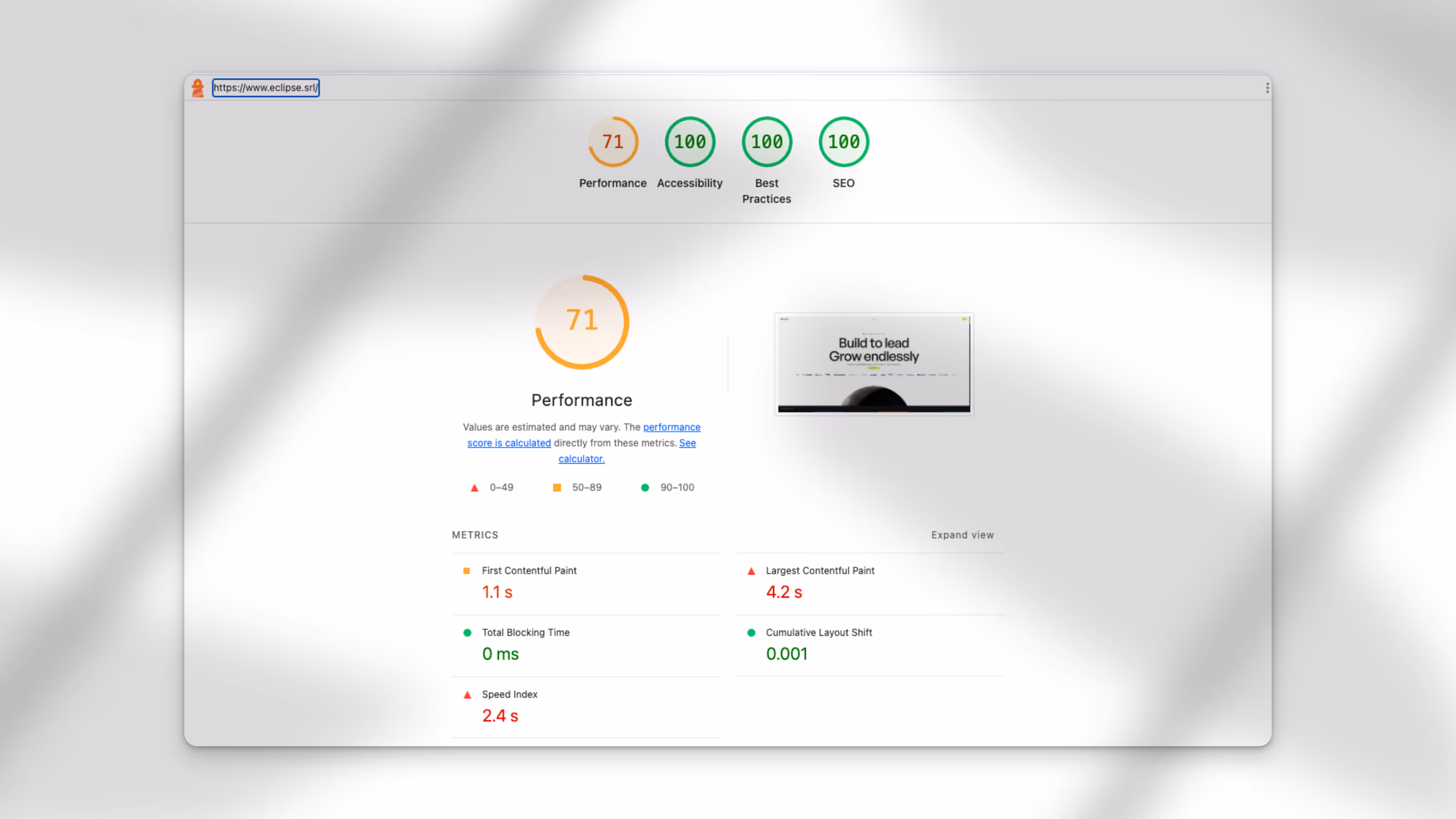Click the Performance 71 score gauge
Viewport: 1456px width, 819px height.
[613, 142]
